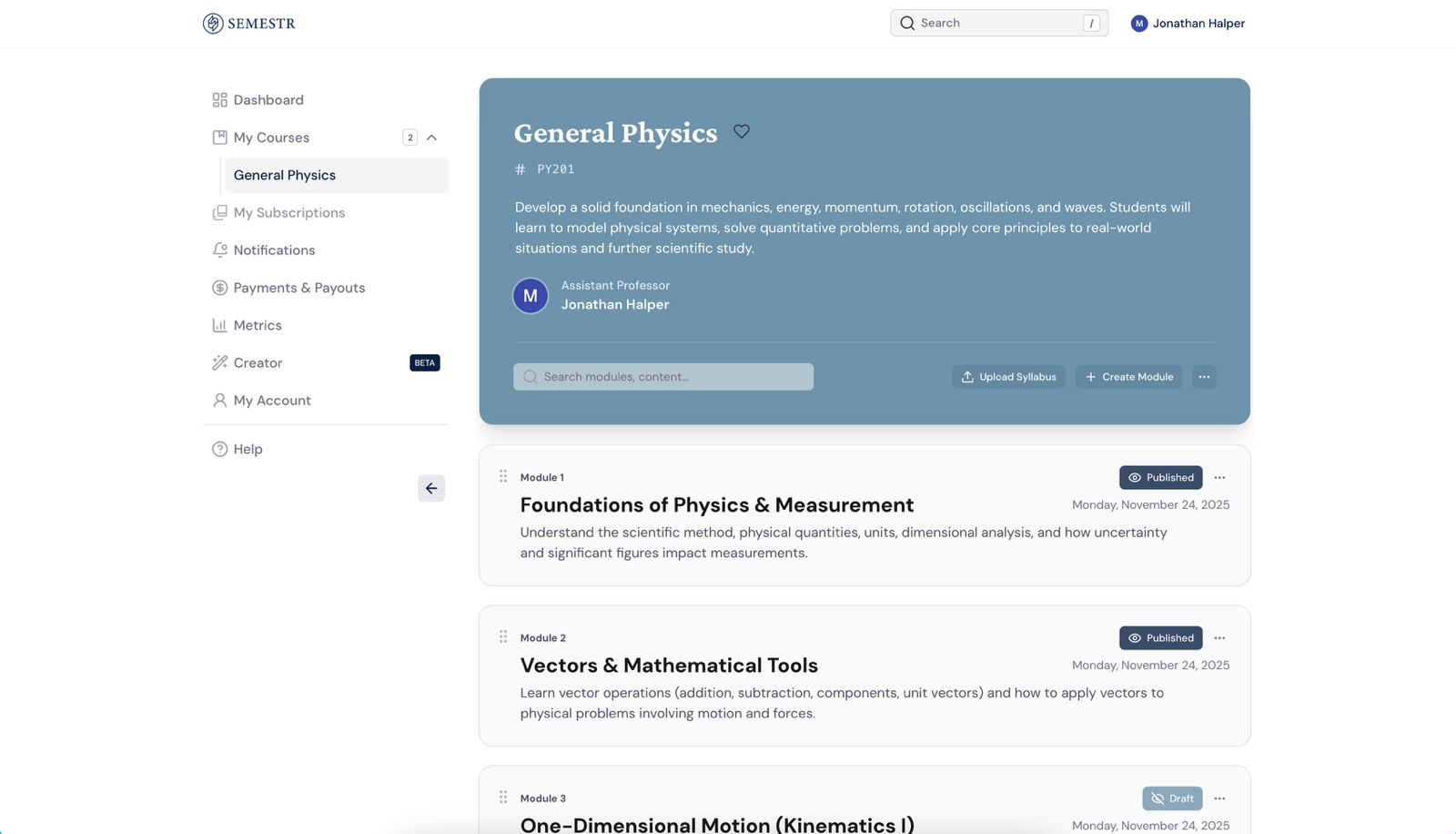This screenshot has height=834, width=1456.
Task: Focus the Search modules, content field
Action: [x=663, y=377]
